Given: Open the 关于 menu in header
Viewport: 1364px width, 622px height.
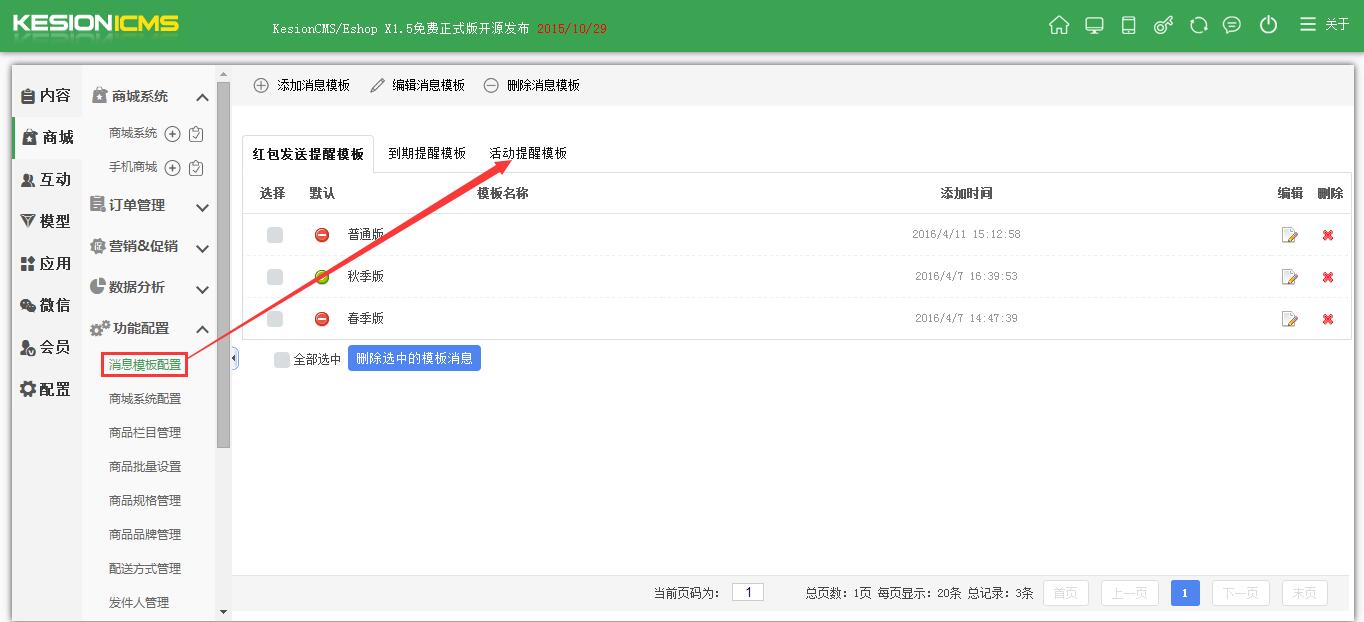Looking at the screenshot, I should [x=1324, y=25].
